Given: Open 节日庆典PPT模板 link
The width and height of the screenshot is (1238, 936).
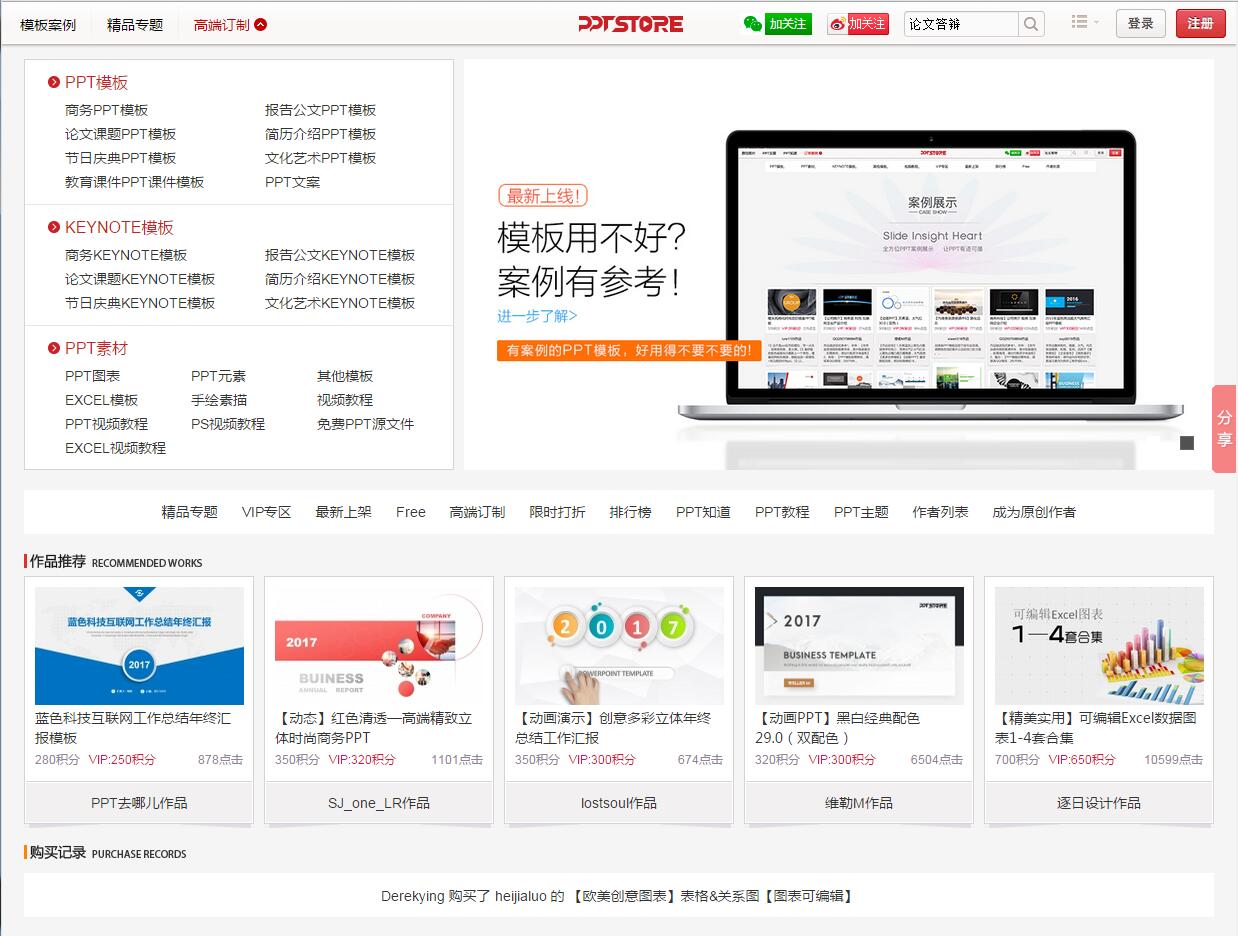Looking at the screenshot, I should click(121, 158).
